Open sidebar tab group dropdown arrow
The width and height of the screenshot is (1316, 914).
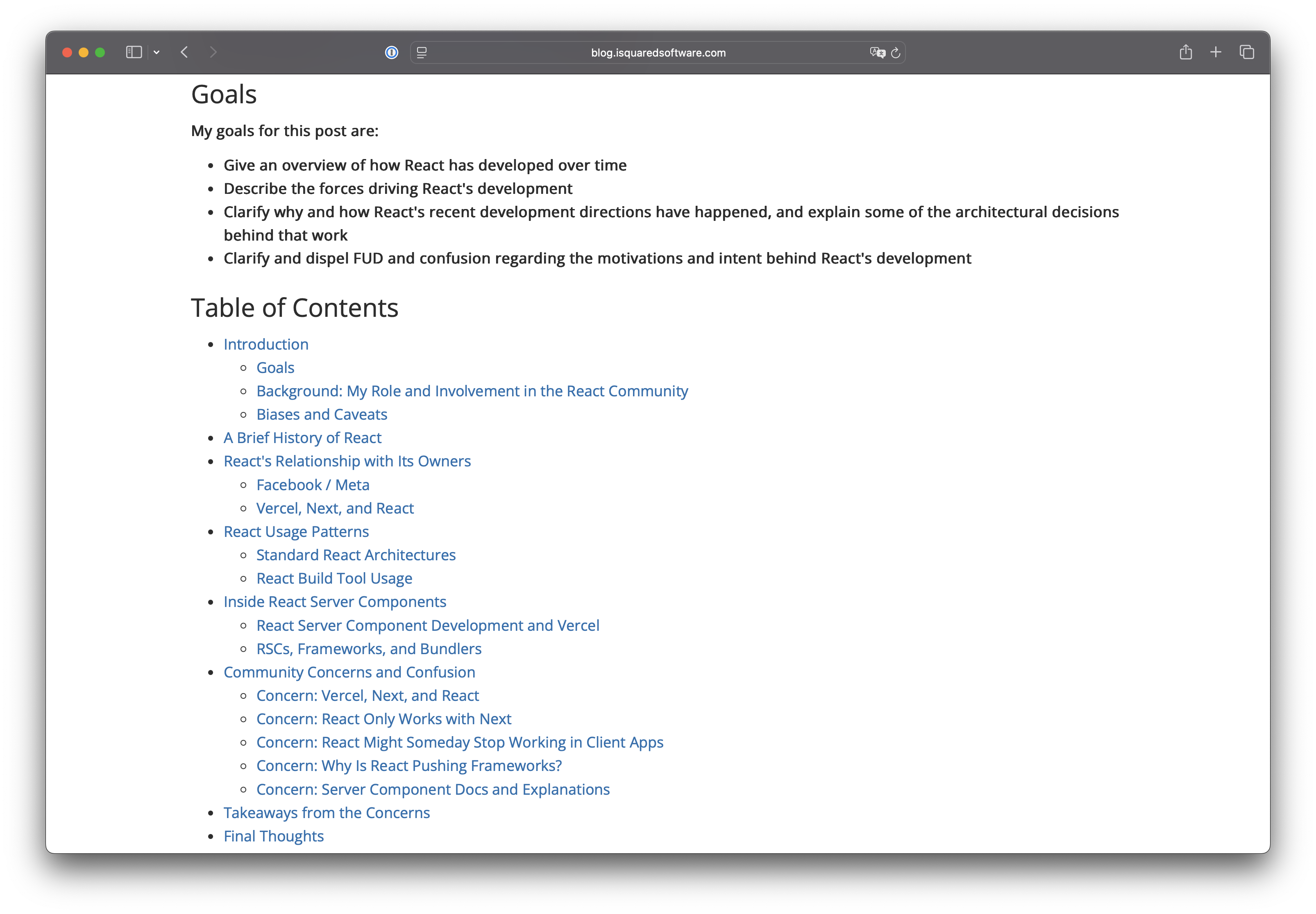[x=156, y=52]
